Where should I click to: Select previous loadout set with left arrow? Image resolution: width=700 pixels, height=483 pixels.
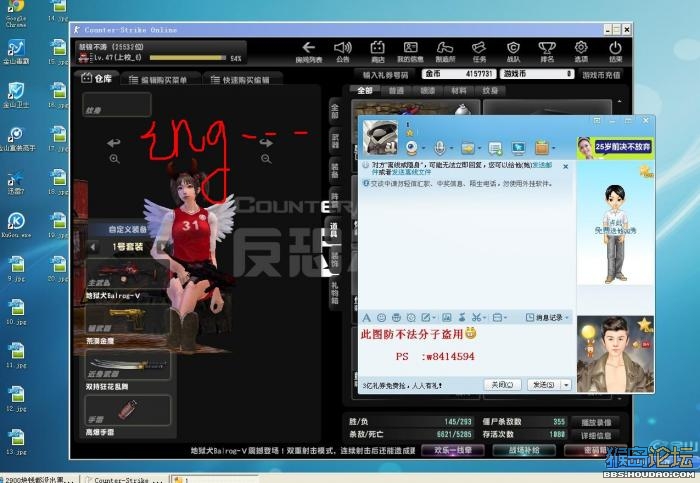[92, 247]
